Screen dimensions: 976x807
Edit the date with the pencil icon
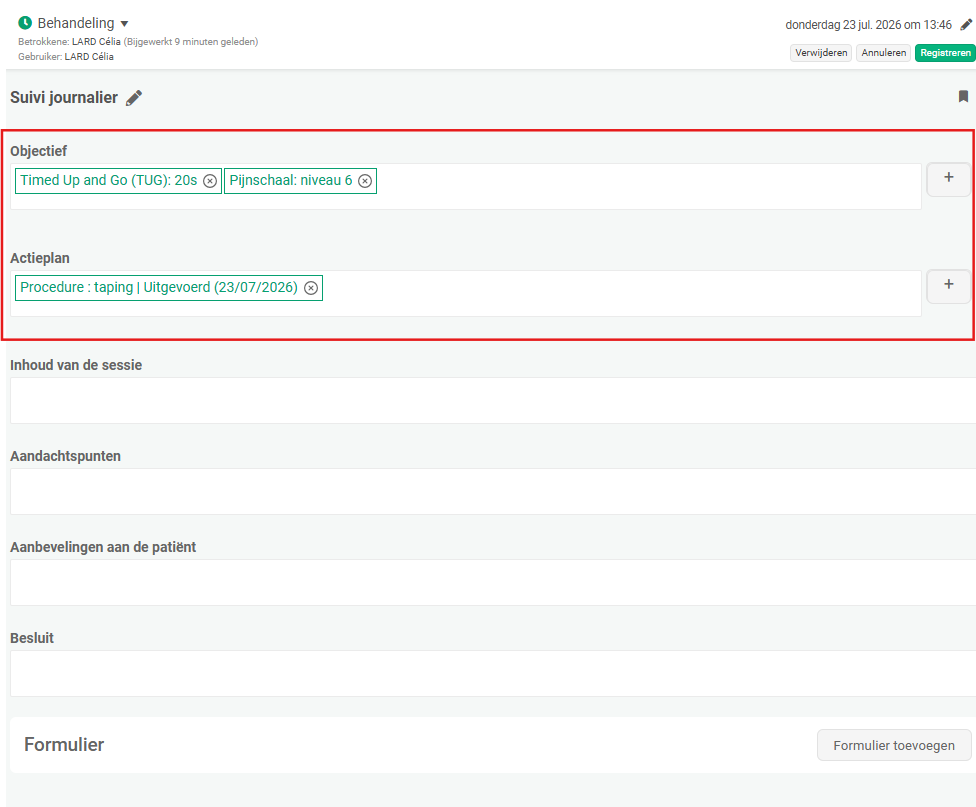(x=966, y=25)
